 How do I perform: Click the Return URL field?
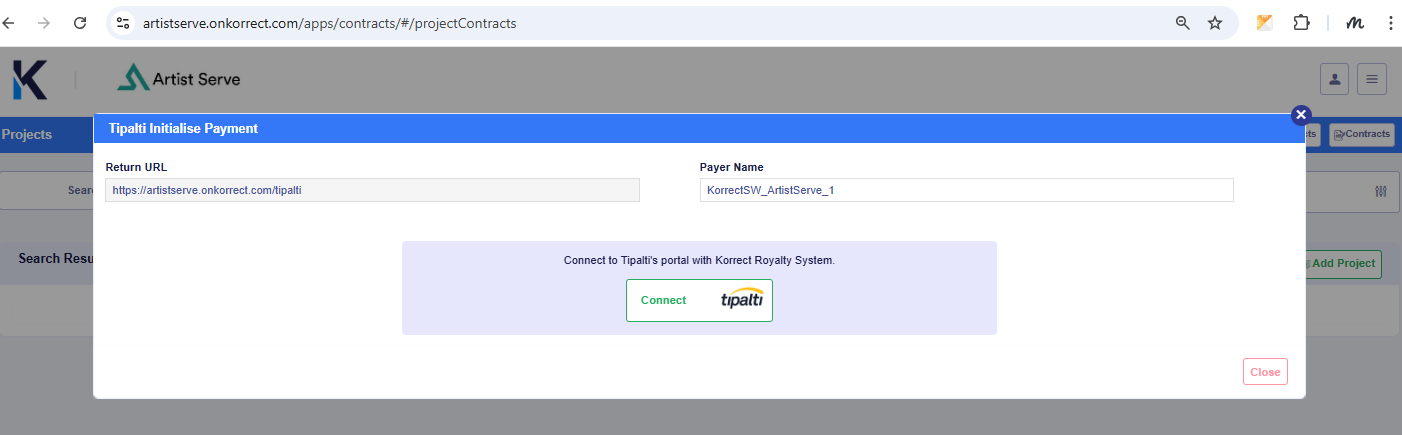pyautogui.click(x=372, y=190)
